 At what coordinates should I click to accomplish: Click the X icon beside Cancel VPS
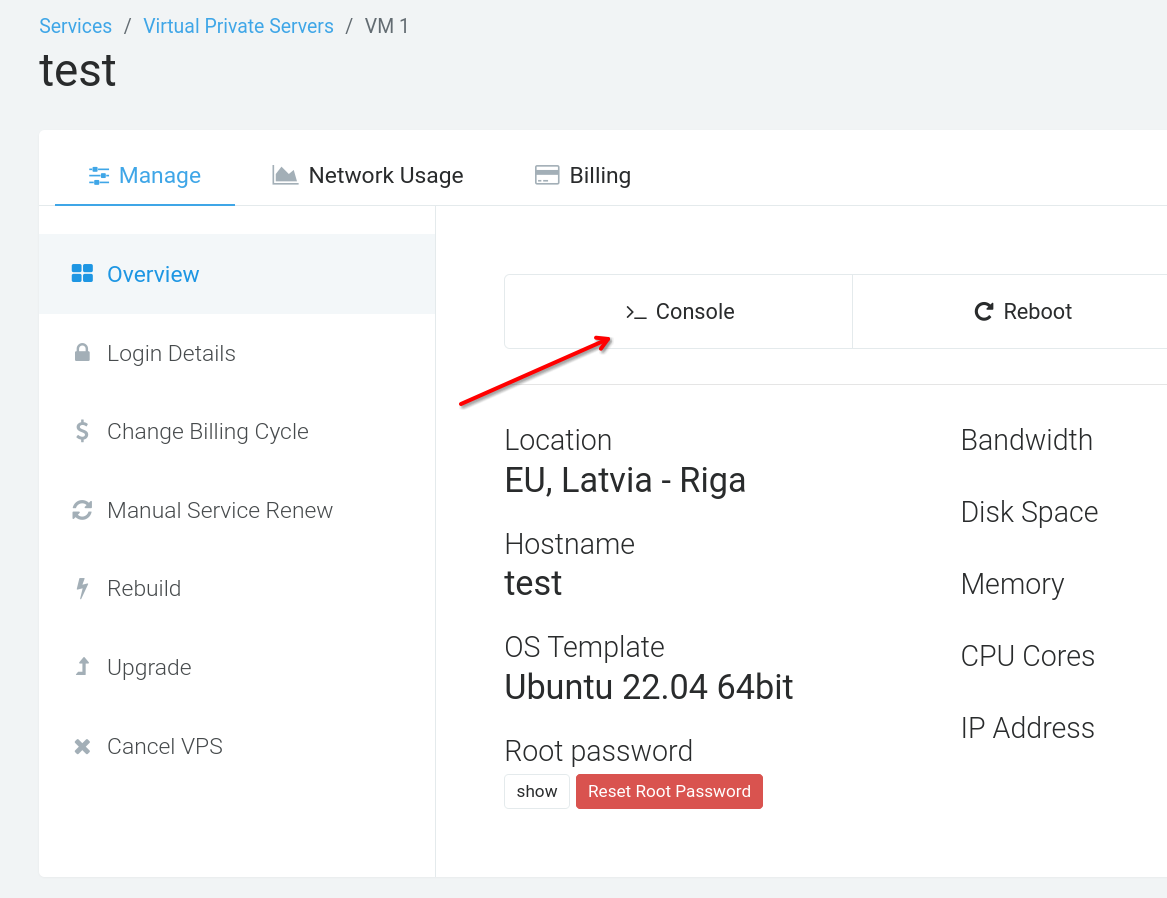(81, 746)
